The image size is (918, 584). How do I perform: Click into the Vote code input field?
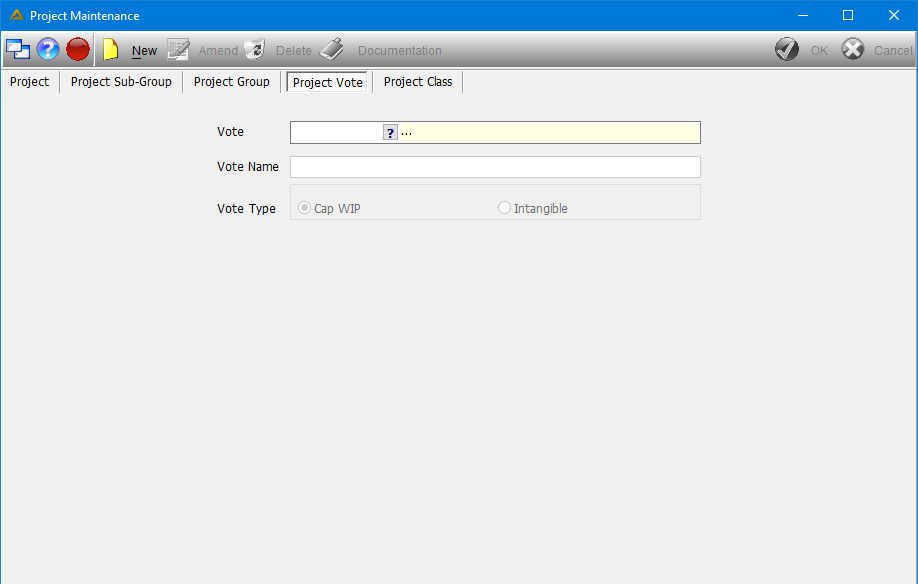pyautogui.click(x=337, y=133)
